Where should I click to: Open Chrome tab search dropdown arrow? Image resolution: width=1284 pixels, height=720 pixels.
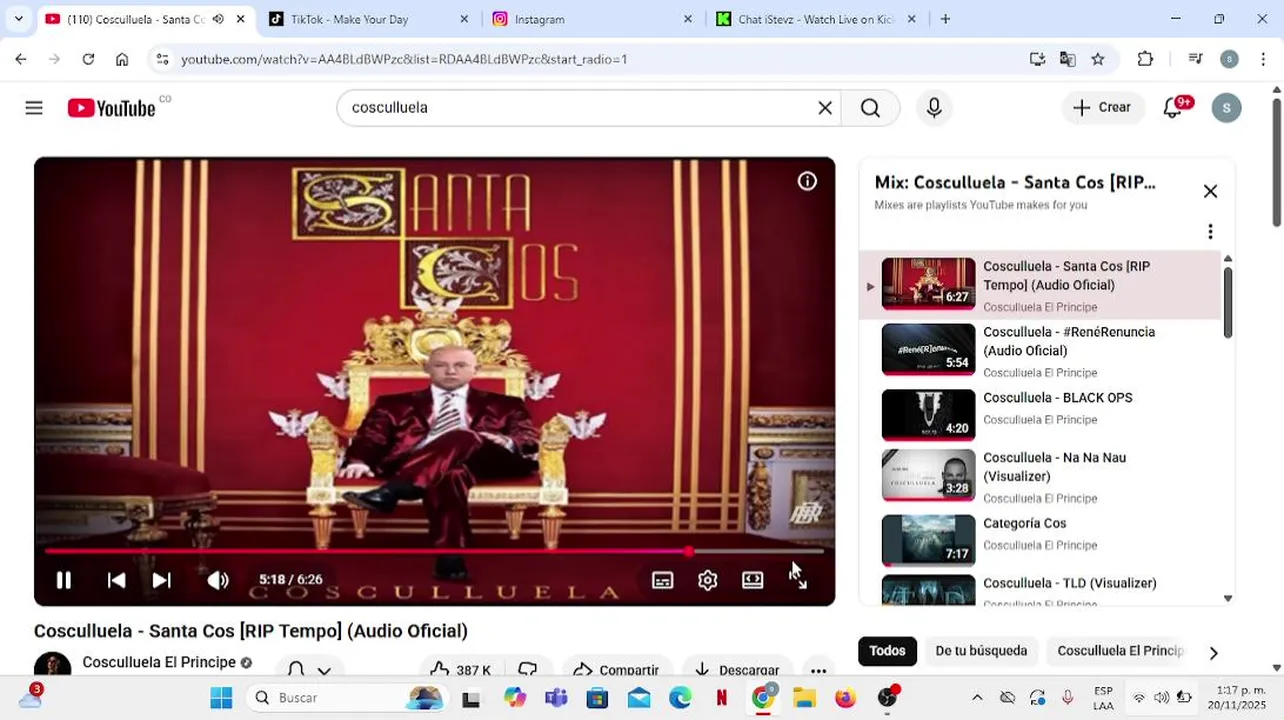pyautogui.click(x=18, y=19)
